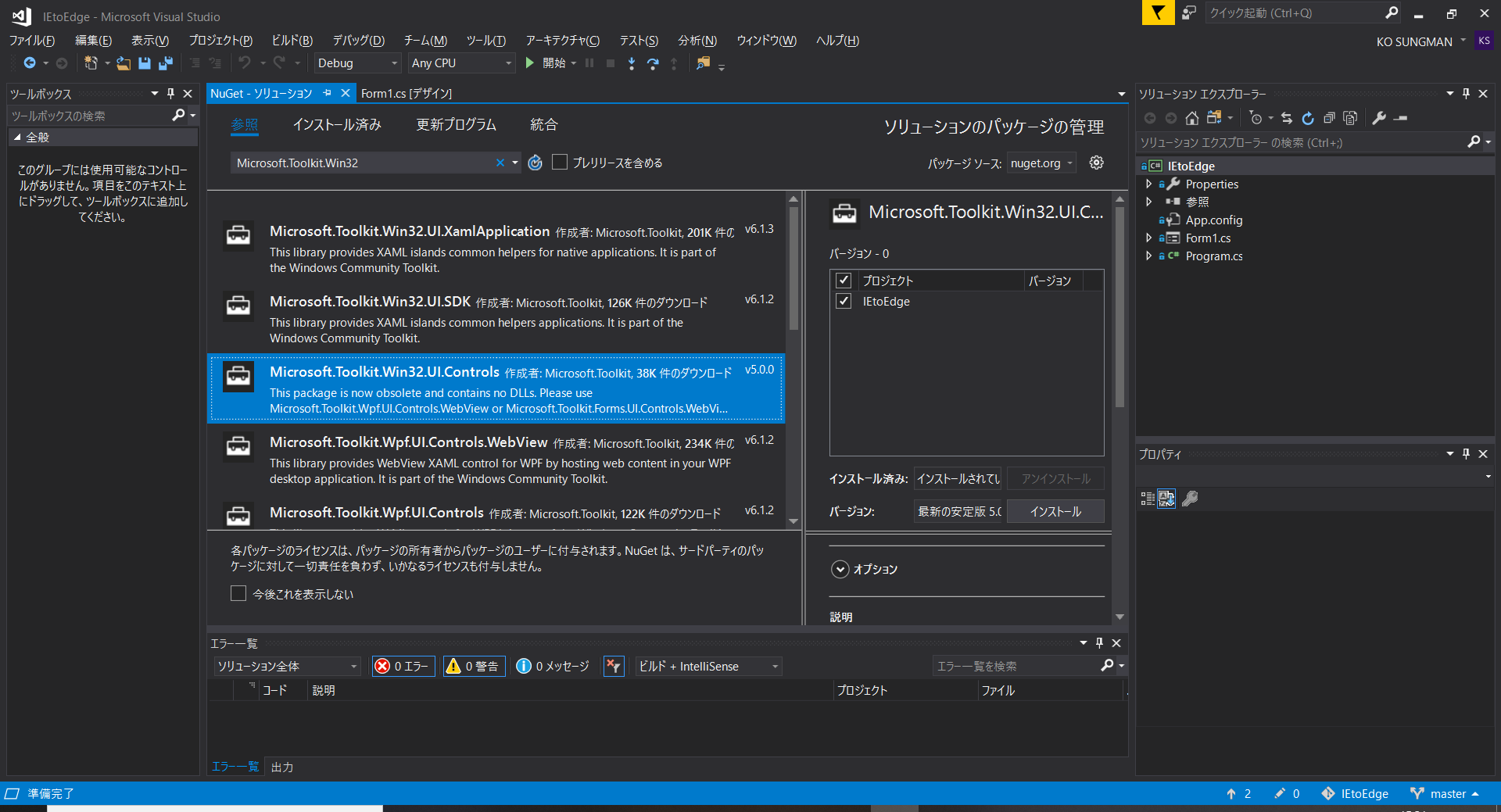The image size is (1501, 812).
Task: Click the KO SUNGMAN account name
Action: click(x=1414, y=41)
